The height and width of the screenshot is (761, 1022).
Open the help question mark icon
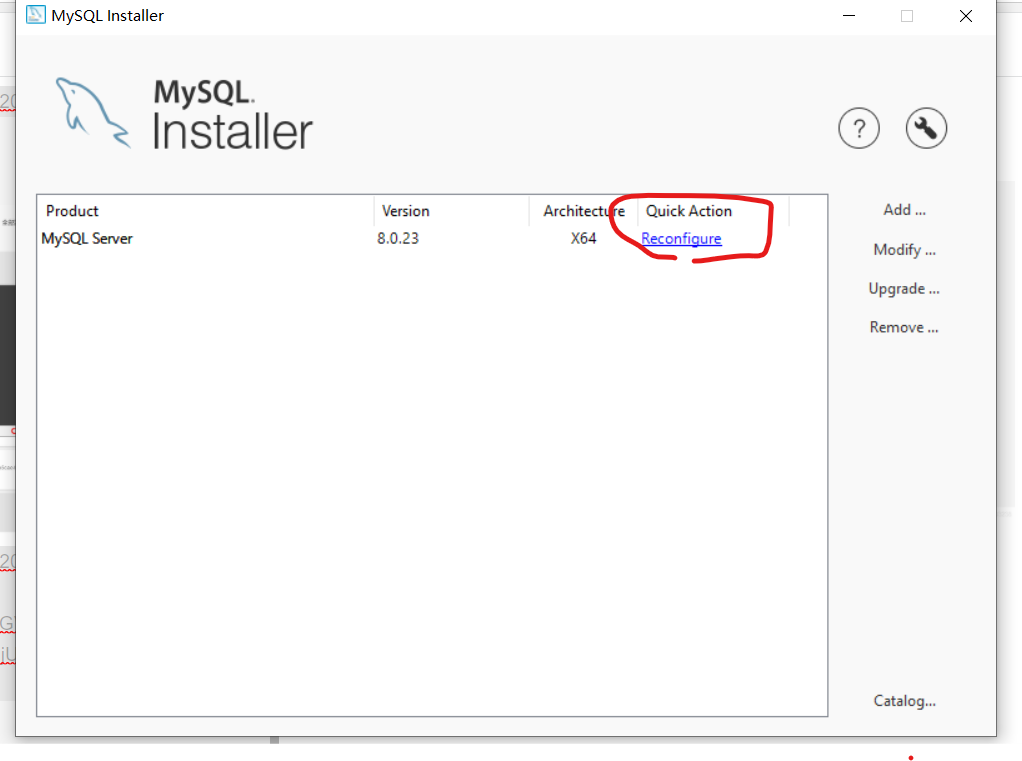coord(858,128)
